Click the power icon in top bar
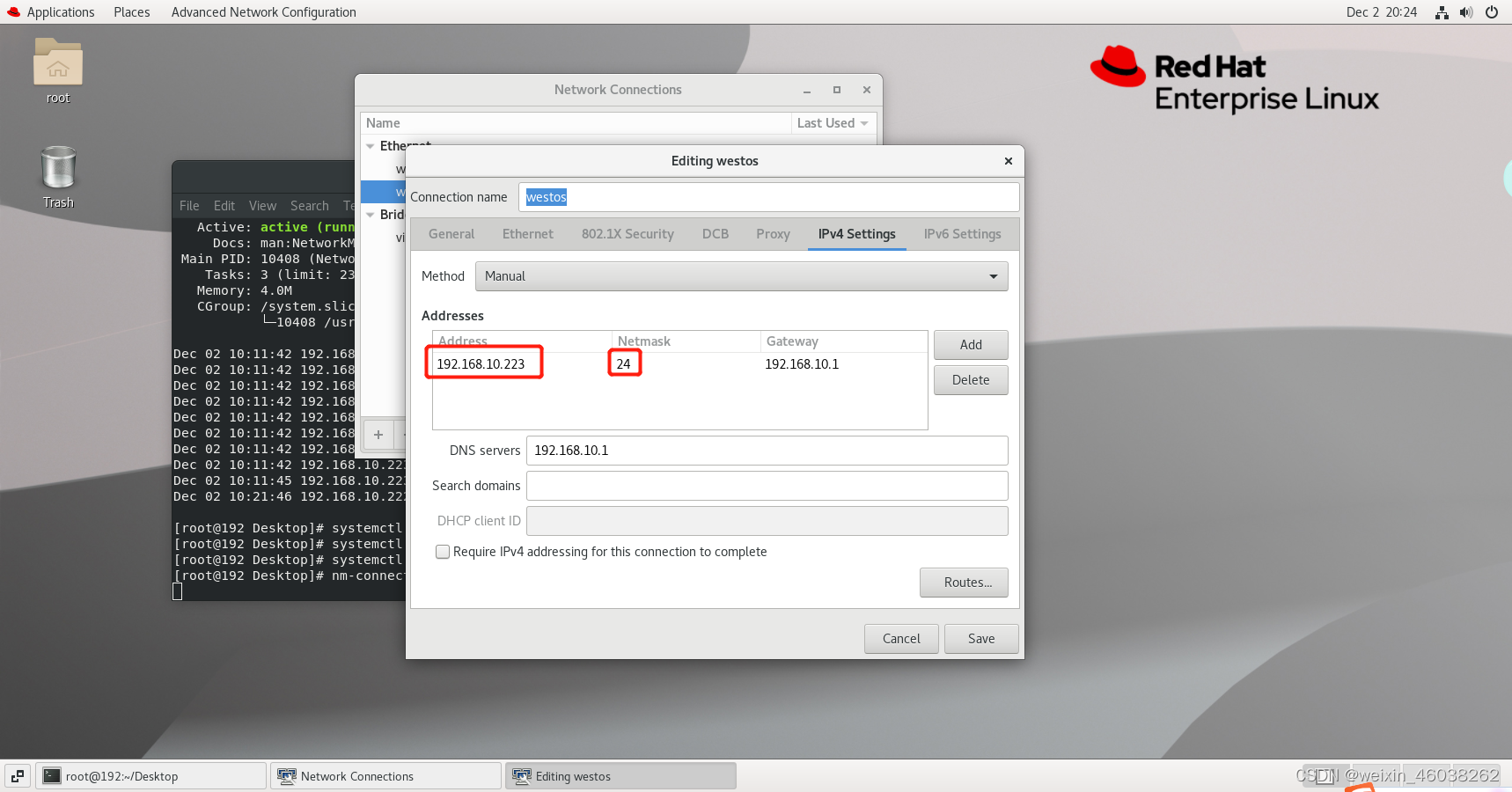The image size is (1512, 792). pyautogui.click(x=1492, y=12)
